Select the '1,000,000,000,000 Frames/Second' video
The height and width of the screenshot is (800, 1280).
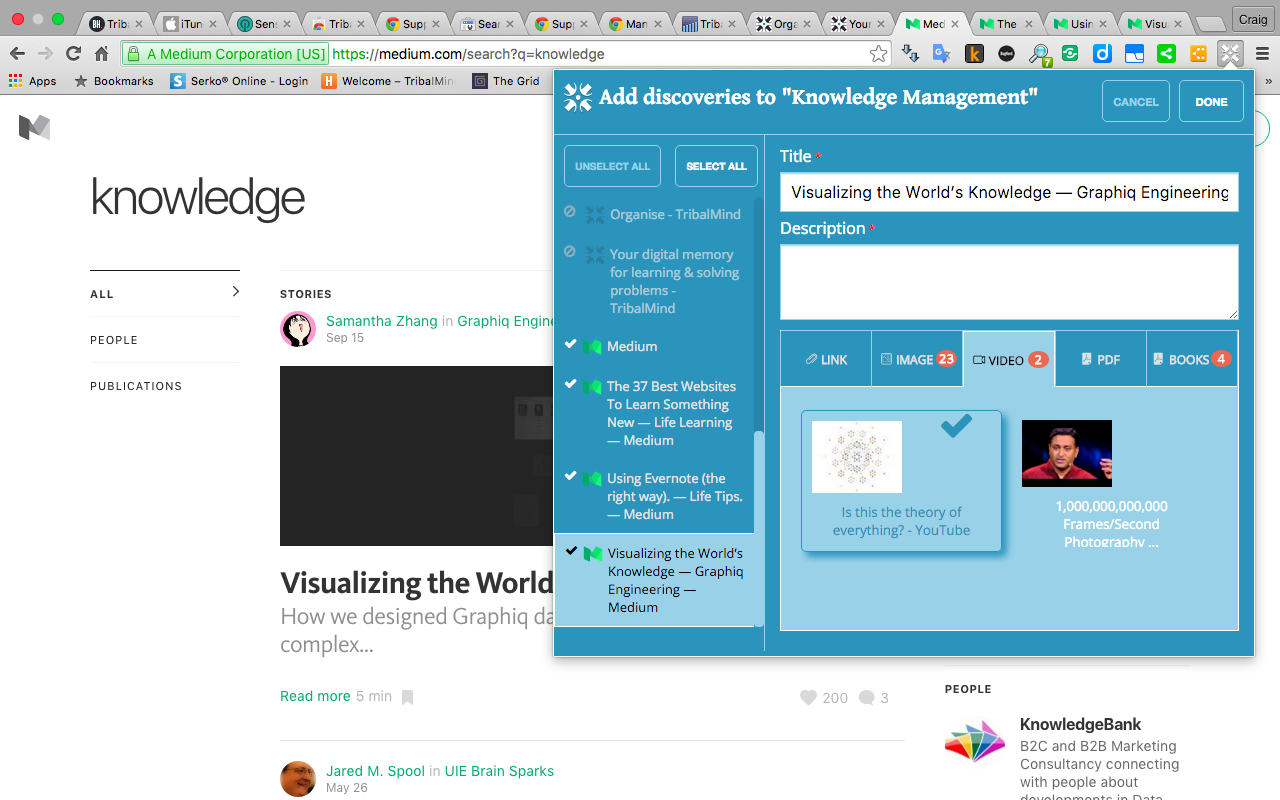point(1111,484)
